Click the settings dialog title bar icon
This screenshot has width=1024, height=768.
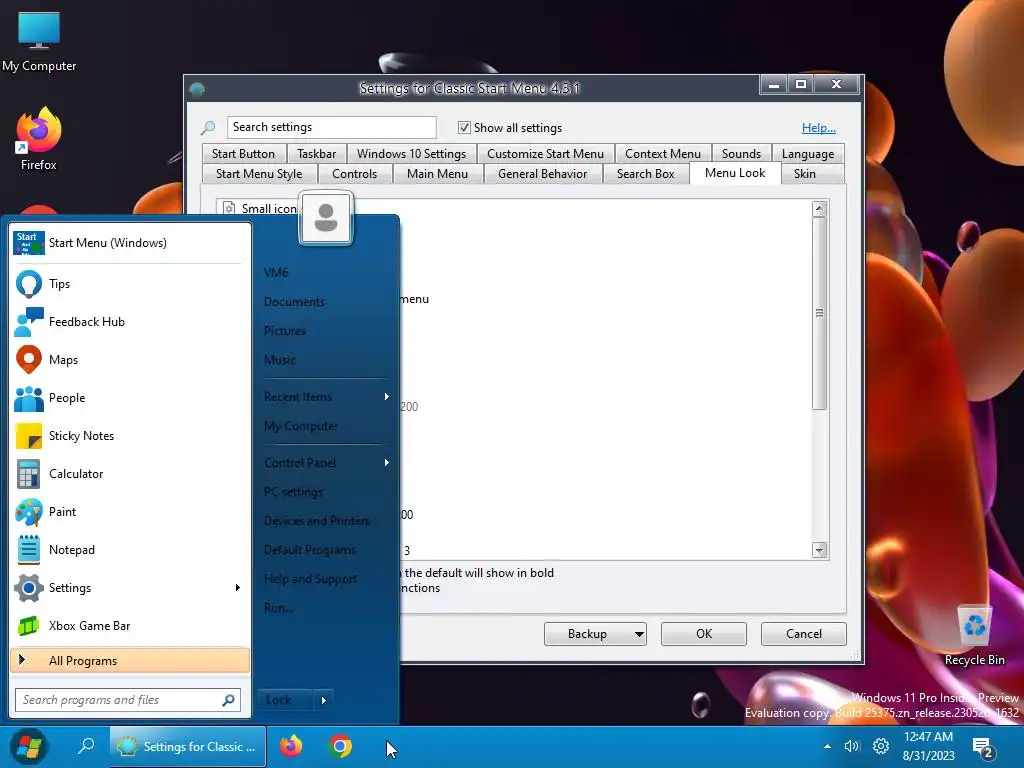click(197, 88)
